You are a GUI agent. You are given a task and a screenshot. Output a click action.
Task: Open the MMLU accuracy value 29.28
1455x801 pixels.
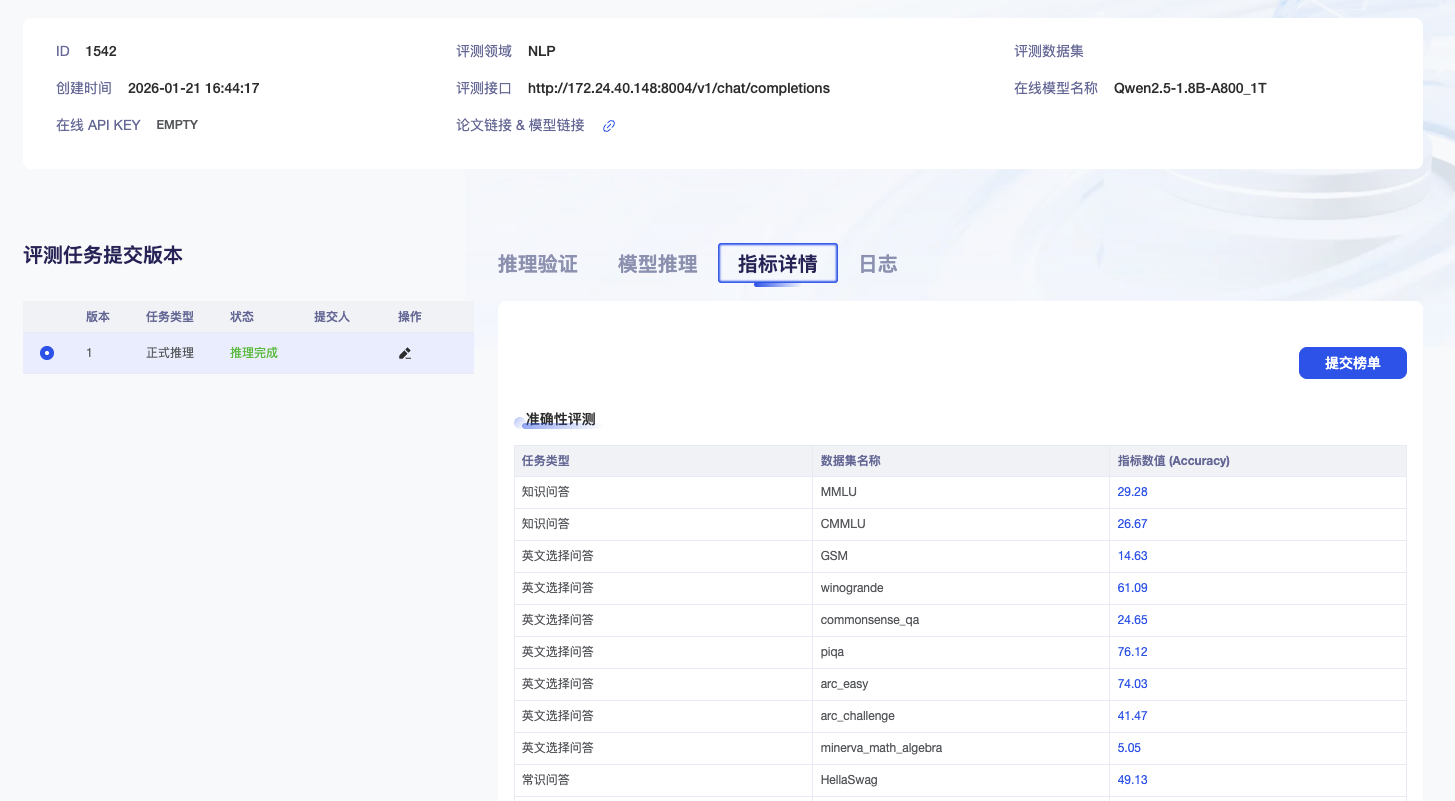pyautogui.click(x=1132, y=492)
